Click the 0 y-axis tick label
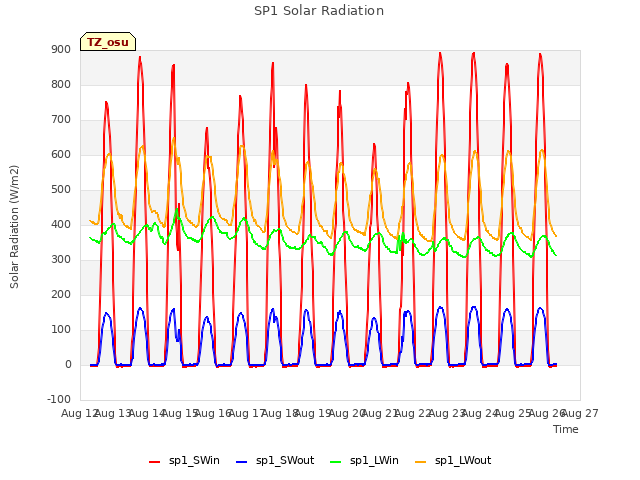640x480 pixels. click(68, 365)
